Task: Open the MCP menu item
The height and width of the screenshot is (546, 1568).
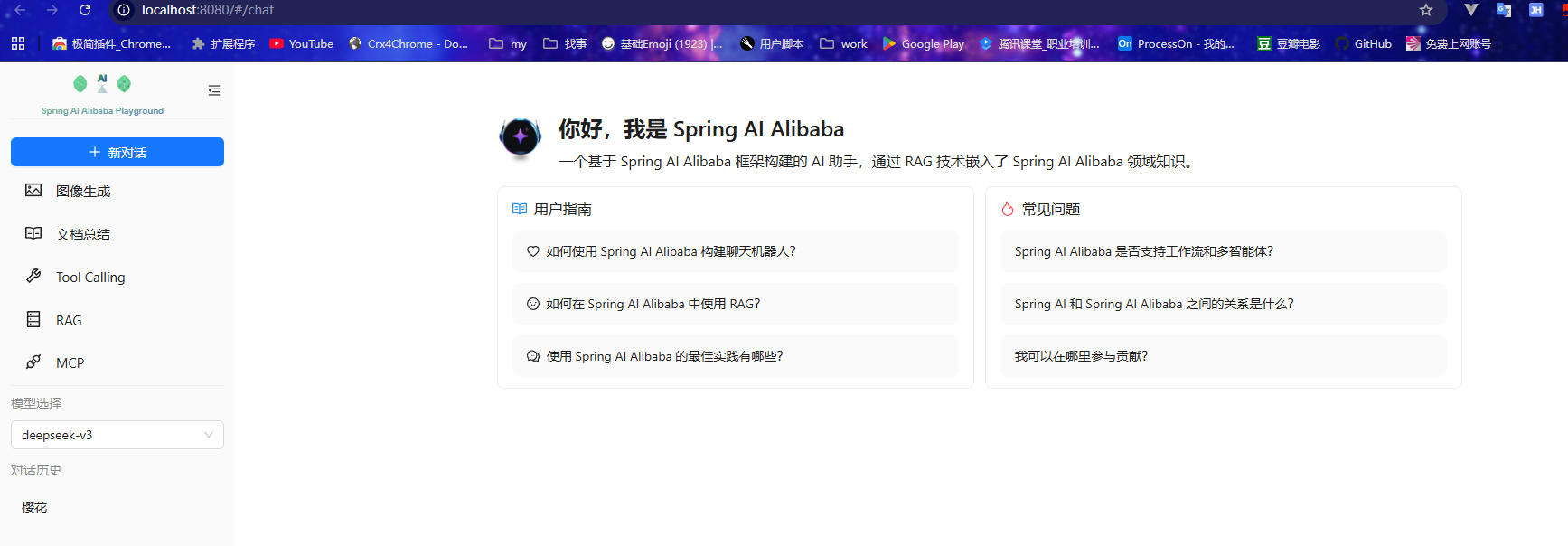Action: point(117,362)
